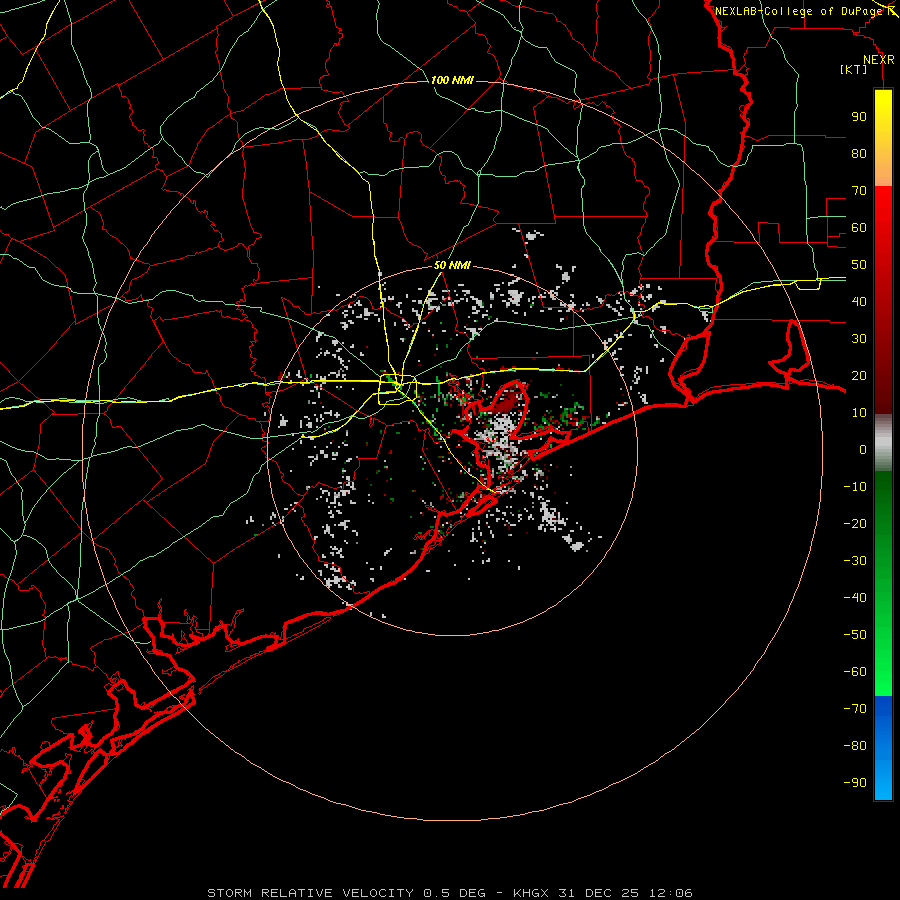Click the positive "50" velocity scale label
The width and height of the screenshot is (900, 900).
point(859,265)
